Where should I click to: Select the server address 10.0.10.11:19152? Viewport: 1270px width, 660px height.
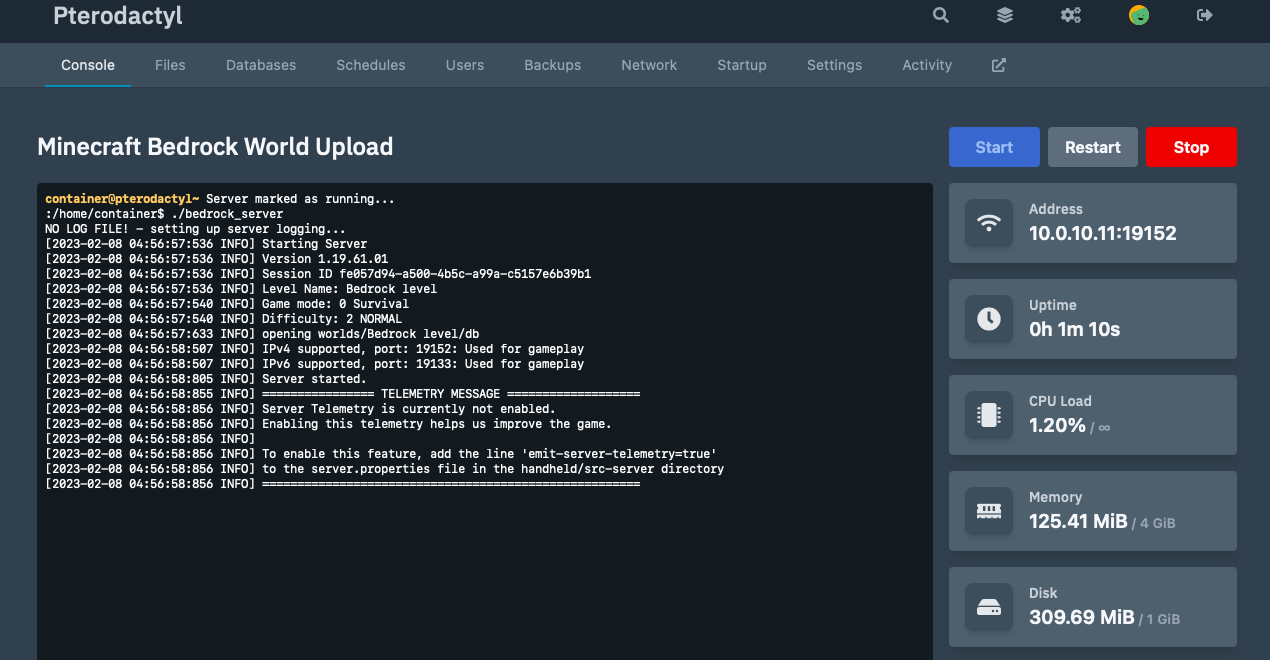coord(1098,233)
